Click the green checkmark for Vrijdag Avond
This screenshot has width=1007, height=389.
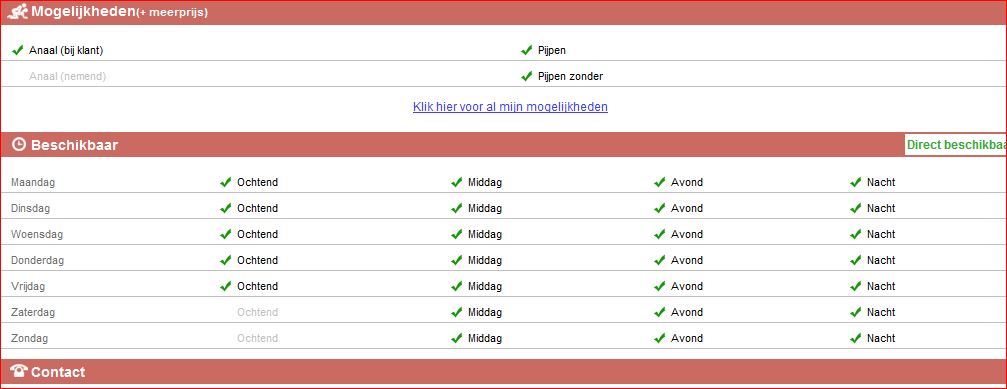660,286
